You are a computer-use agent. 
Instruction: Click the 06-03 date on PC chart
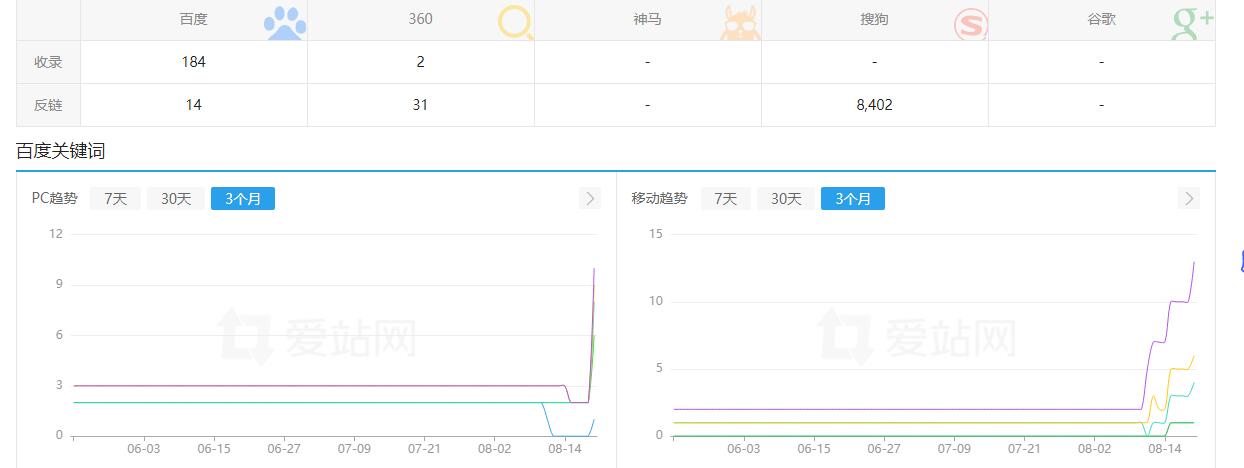point(144,449)
